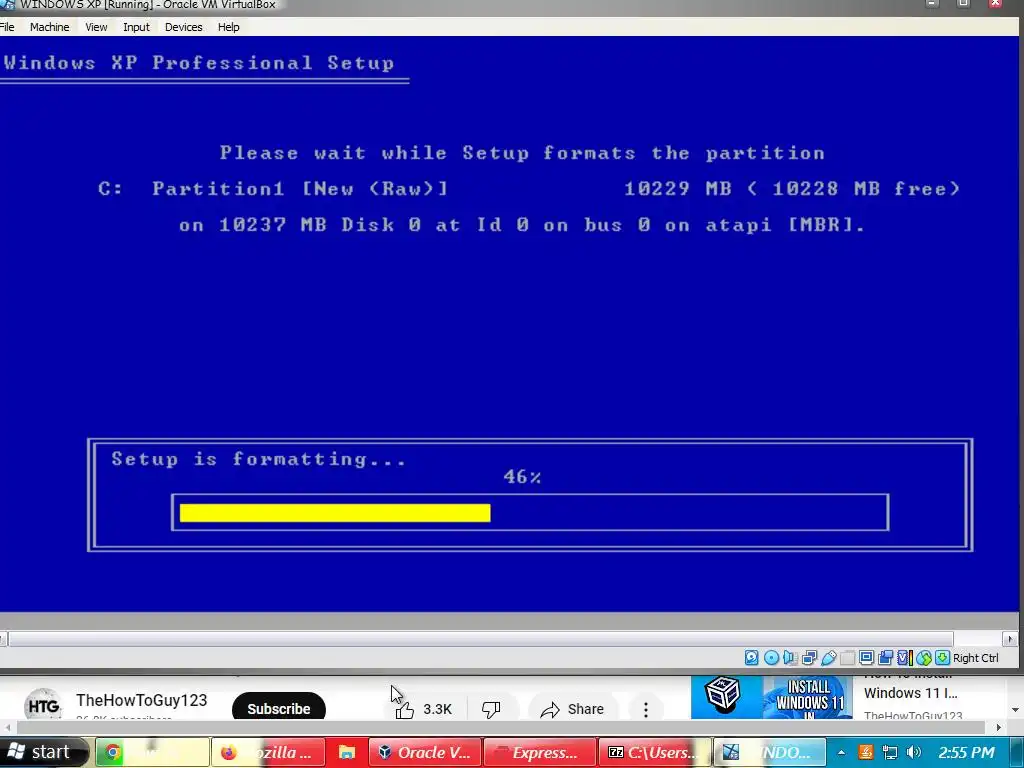Click the CPU virtualization status indicator
The height and width of the screenshot is (768, 1024).
[905, 658]
